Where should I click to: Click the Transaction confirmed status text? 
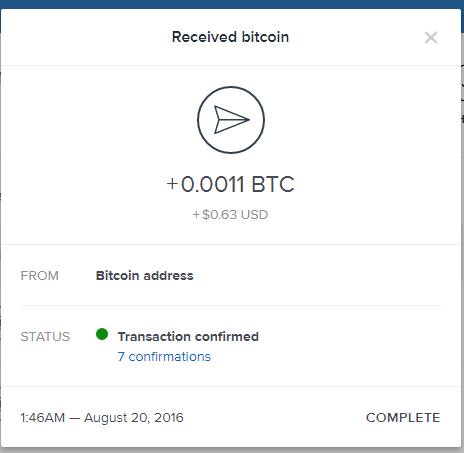(188, 337)
